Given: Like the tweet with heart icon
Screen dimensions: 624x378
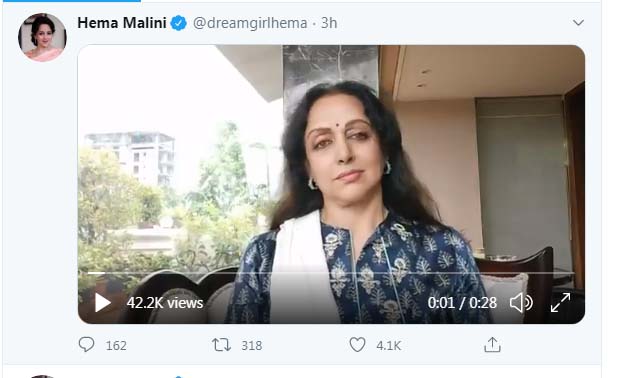Looking at the screenshot, I should (357, 345).
